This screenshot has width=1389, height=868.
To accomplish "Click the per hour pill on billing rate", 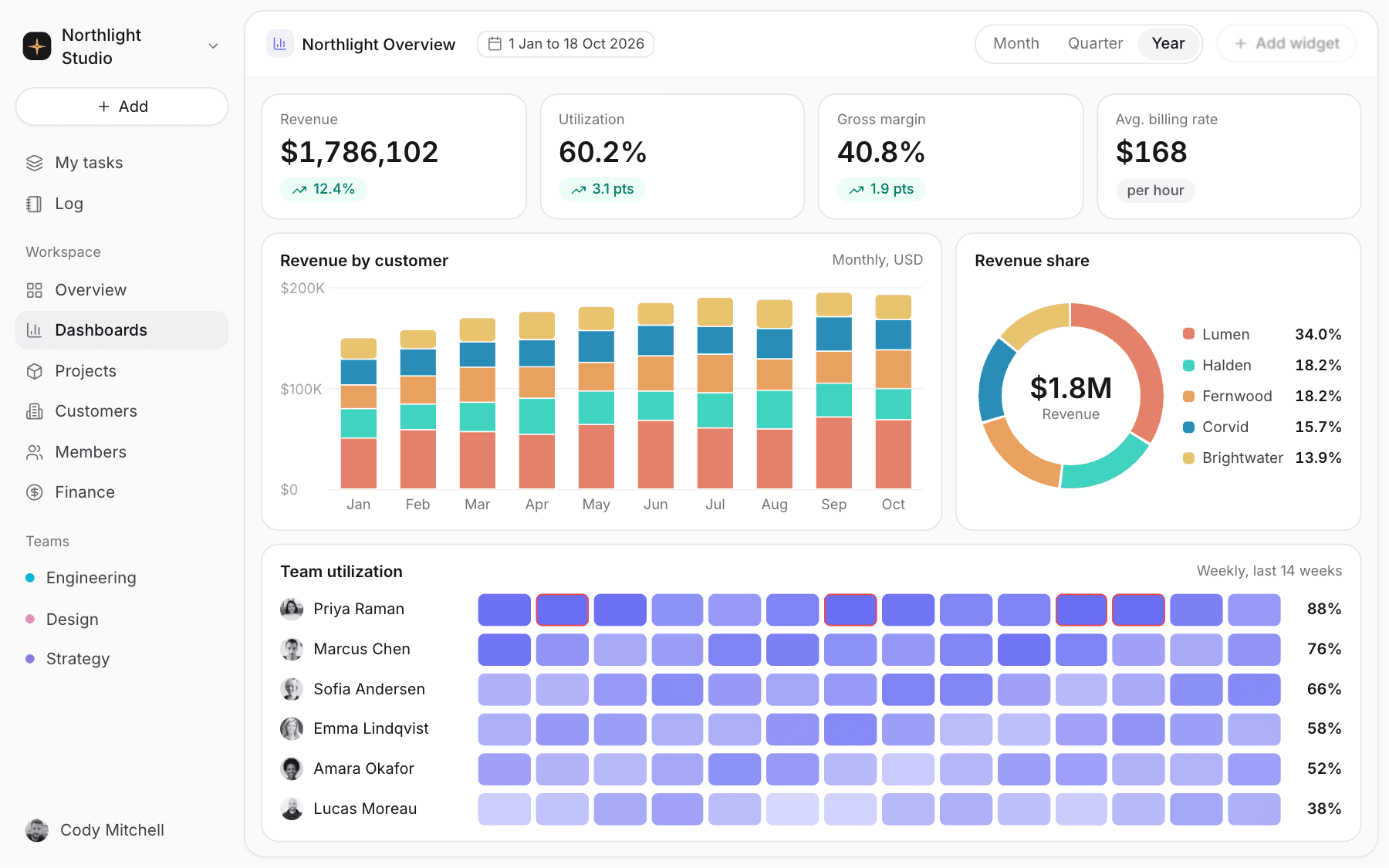I will (x=1155, y=191).
